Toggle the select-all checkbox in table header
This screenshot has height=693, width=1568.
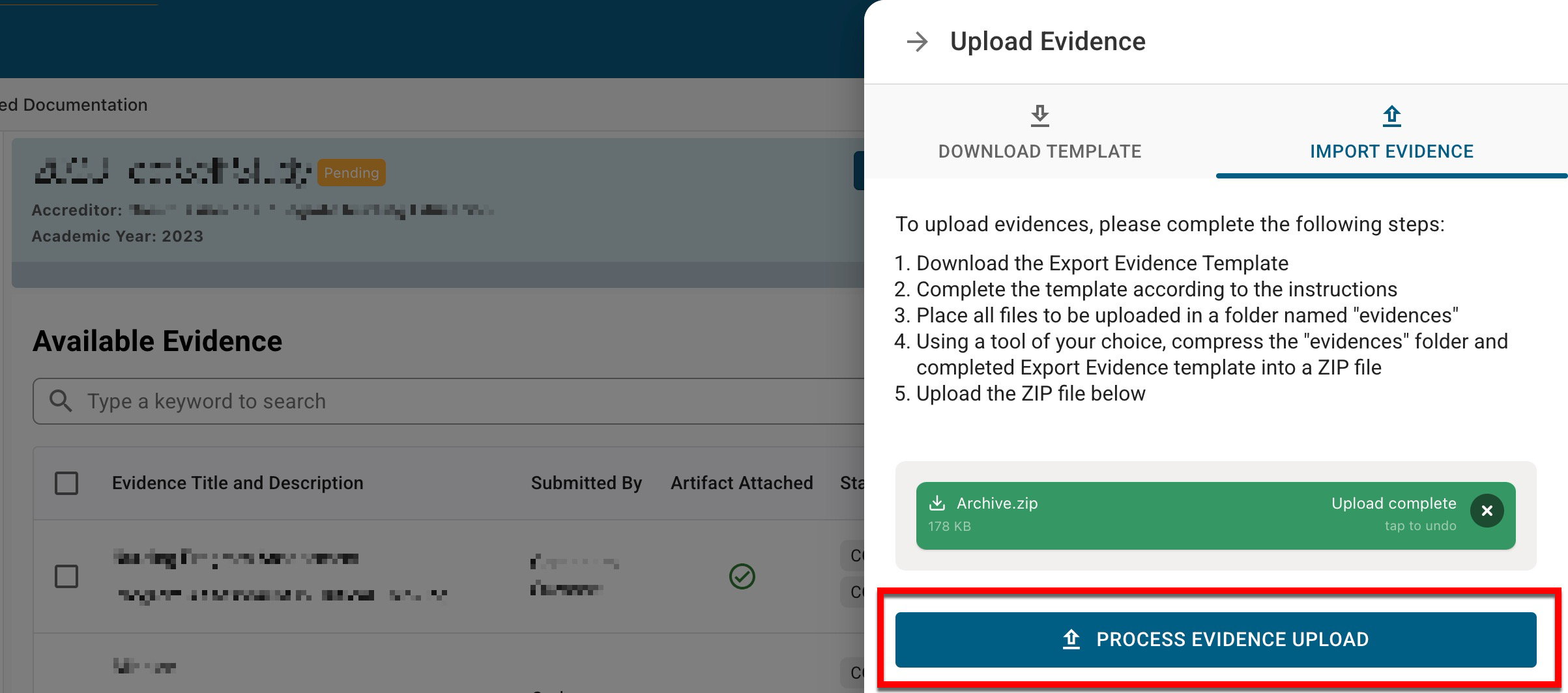(x=66, y=483)
